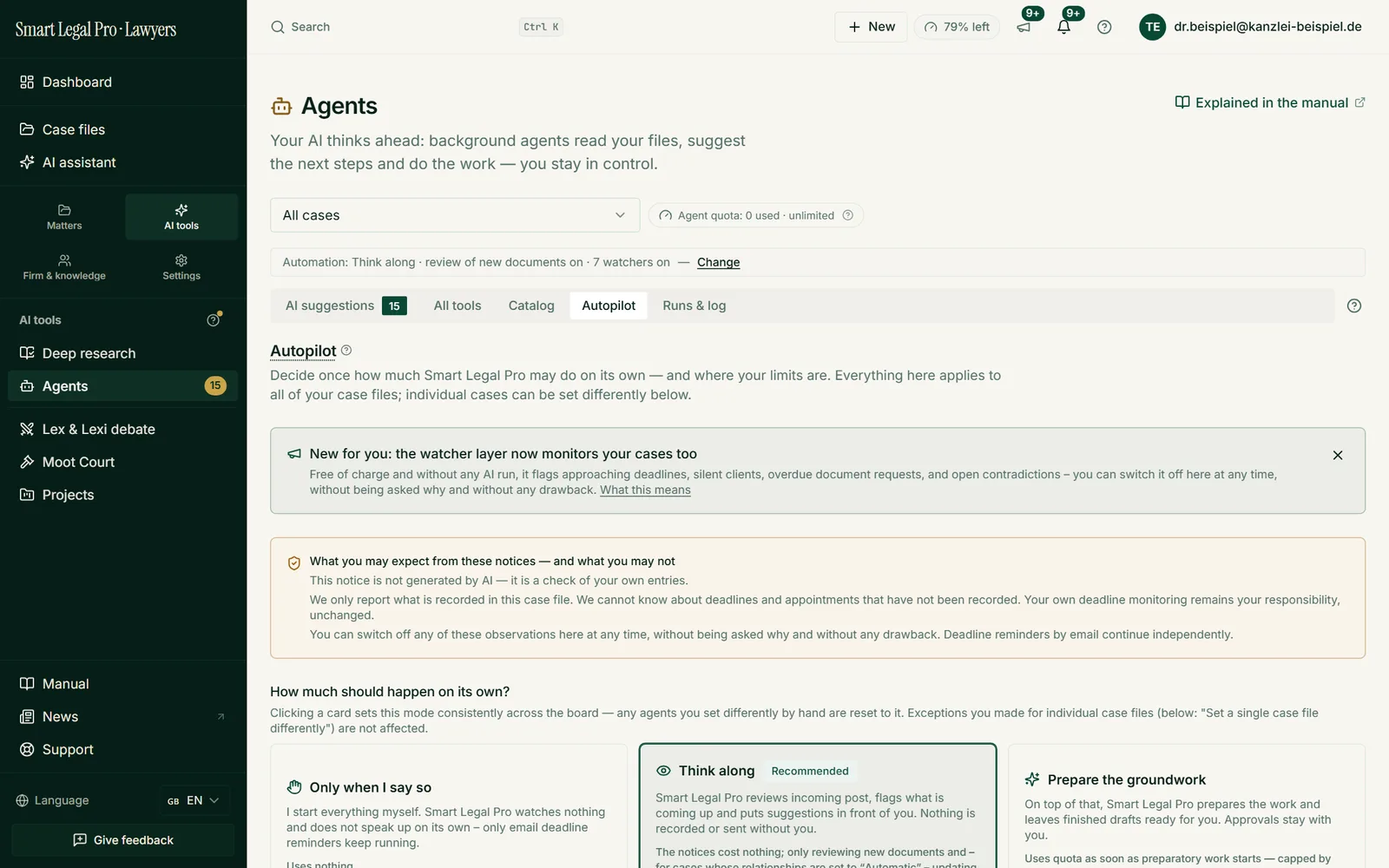The height and width of the screenshot is (868, 1389).
Task: Open Manual in sidebar
Action: pos(123,684)
